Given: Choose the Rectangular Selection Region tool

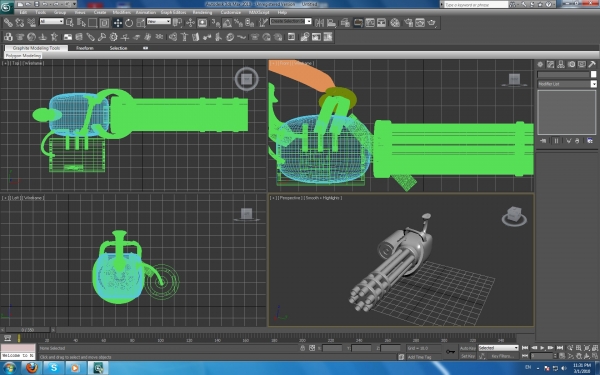Looking at the screenshot, I should (93, 23).
